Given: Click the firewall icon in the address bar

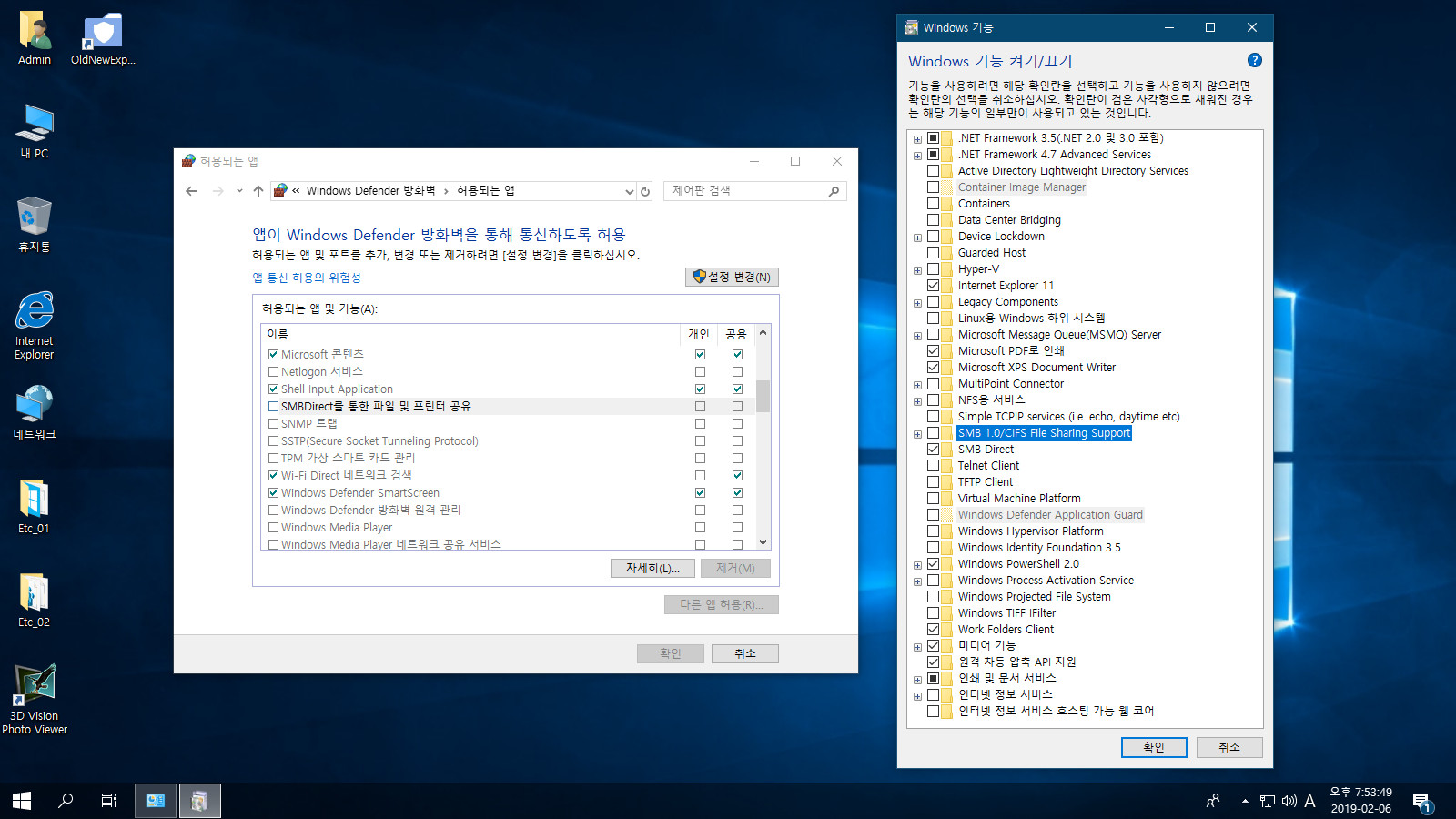Looking at the screenshot, I should click(x=280, y=190).
